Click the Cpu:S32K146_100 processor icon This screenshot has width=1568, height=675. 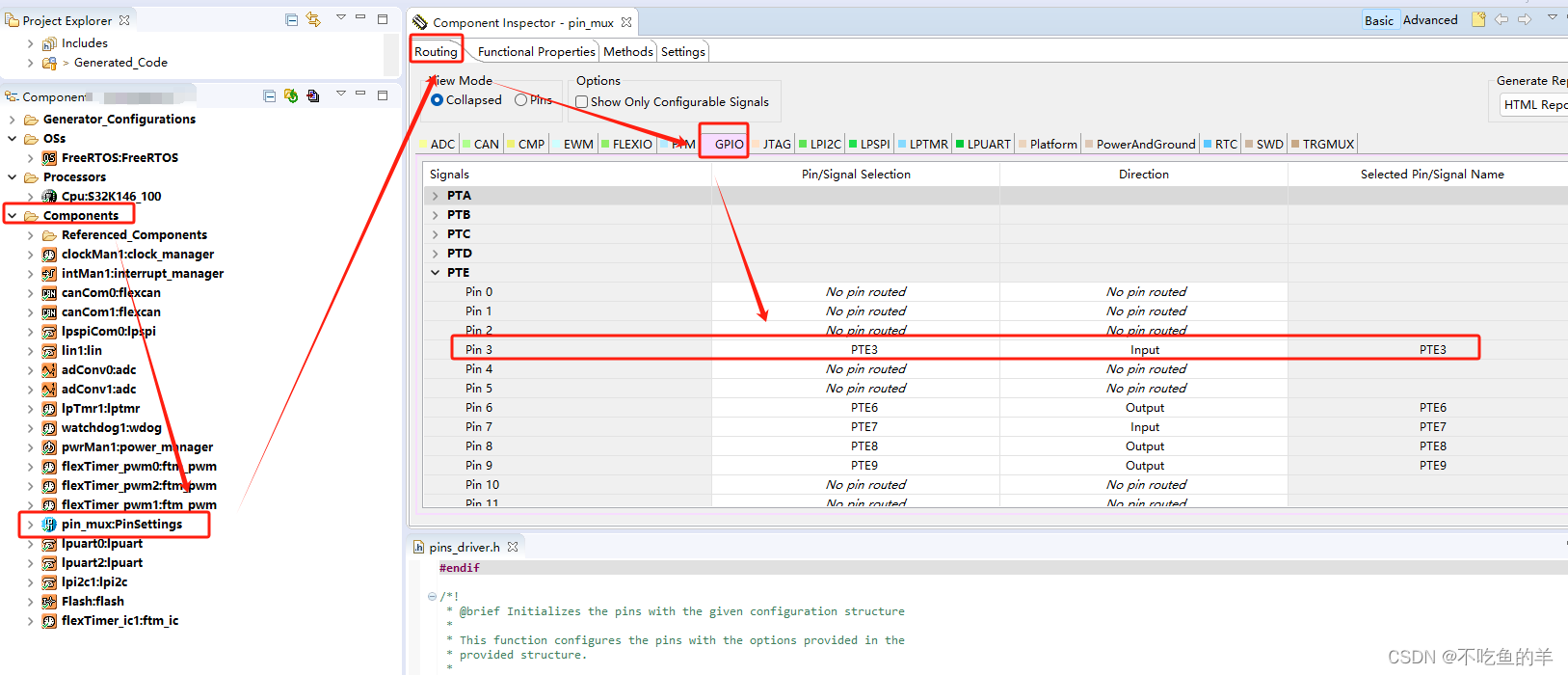tap(49, 197)
